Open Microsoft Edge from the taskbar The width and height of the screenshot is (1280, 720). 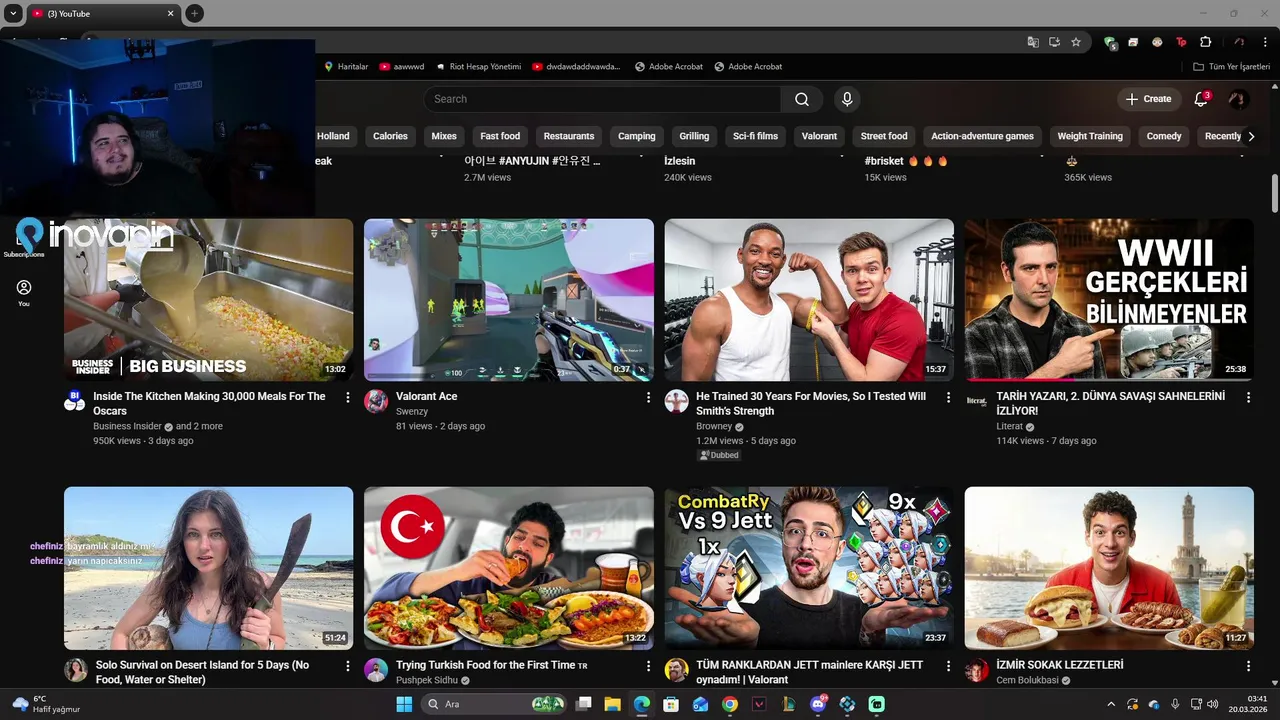(x=641, y=704)
